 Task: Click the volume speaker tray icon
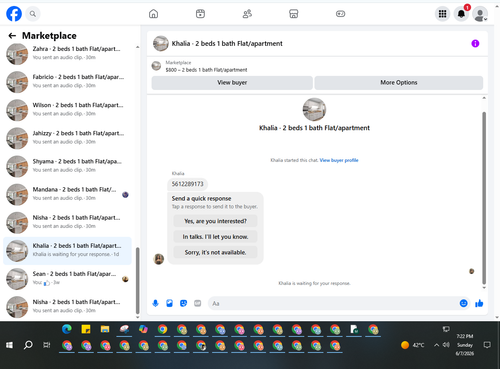446,345
